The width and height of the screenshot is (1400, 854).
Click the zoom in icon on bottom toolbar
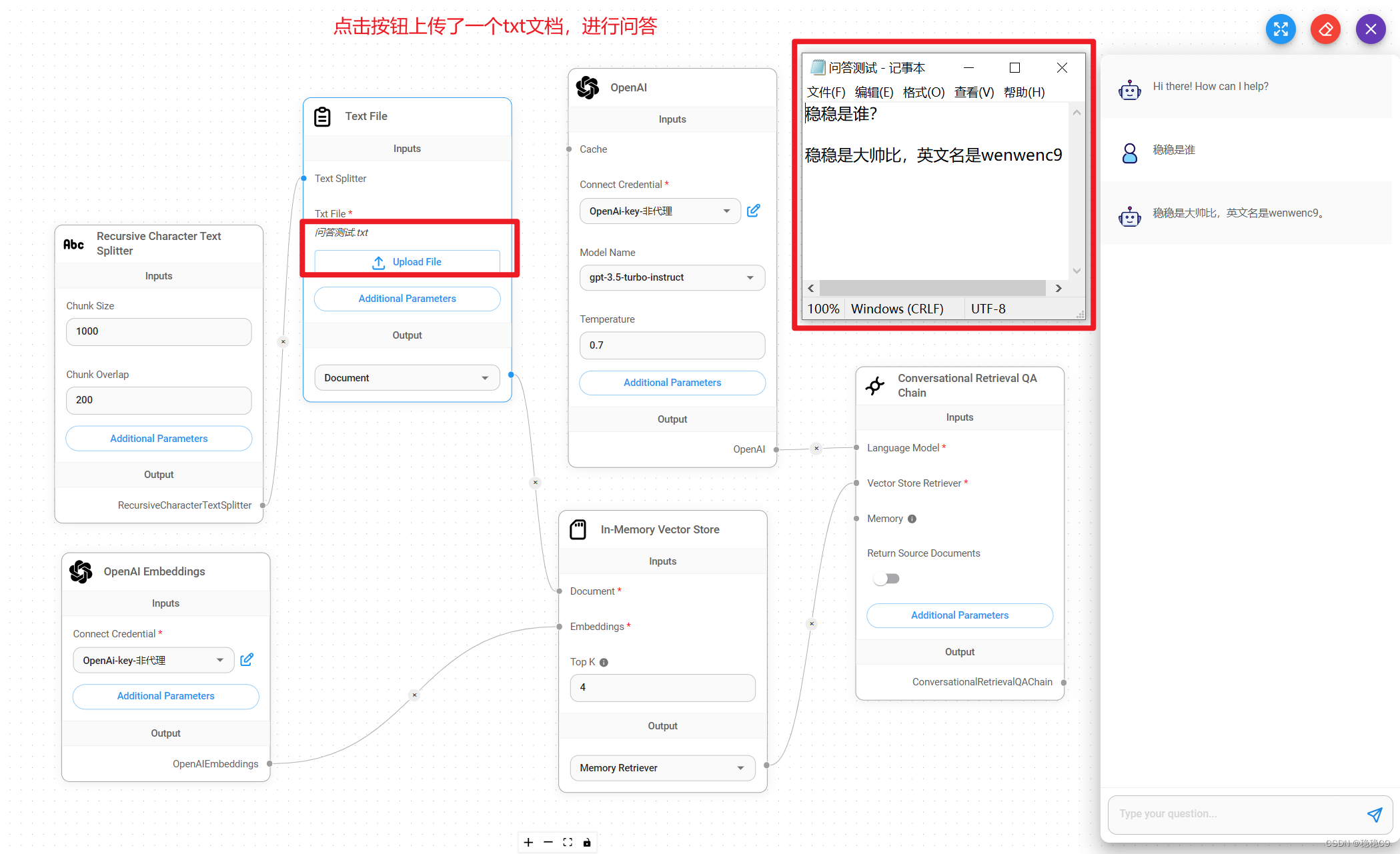click(x=528, y=842)
